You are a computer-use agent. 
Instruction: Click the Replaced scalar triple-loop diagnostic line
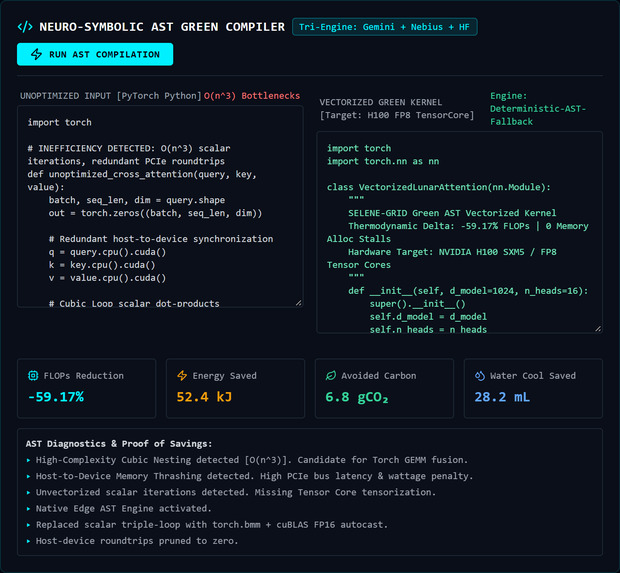[212, 524]
